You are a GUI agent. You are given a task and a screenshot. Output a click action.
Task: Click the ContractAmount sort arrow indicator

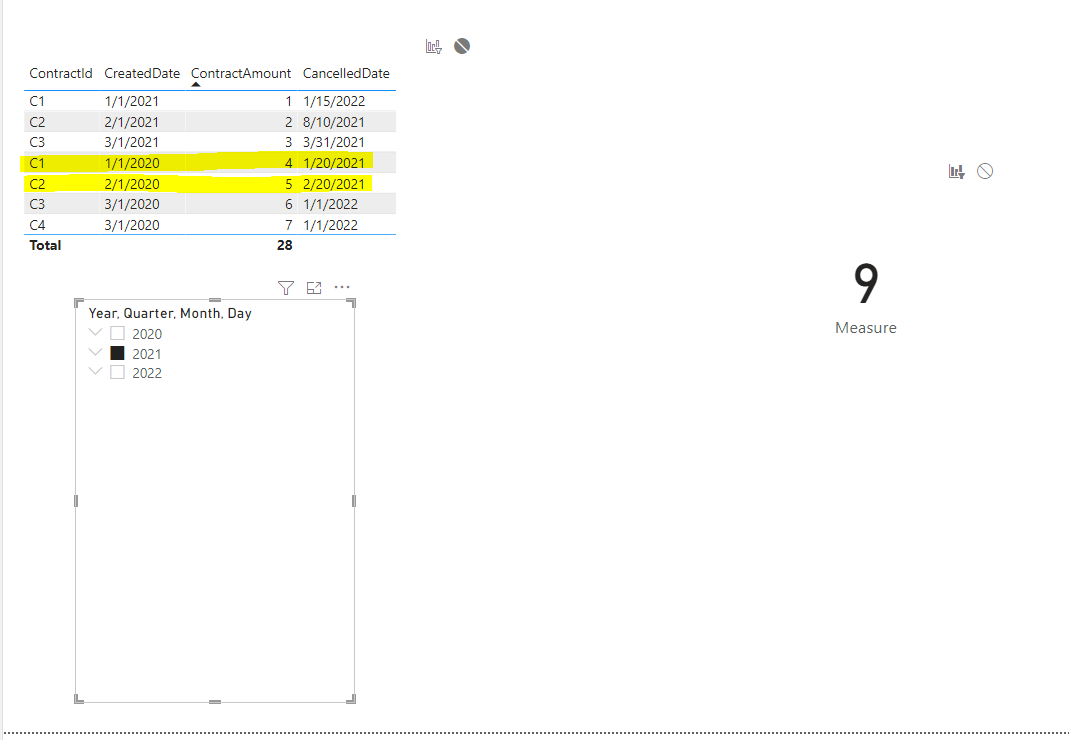pyautogui.click(x=196, y=85)
